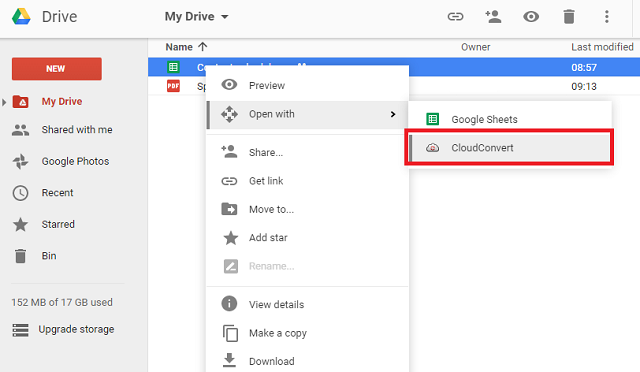Click the Move to folder icon
The height and width of the screenshot is (372, 640).
[229, 209]
